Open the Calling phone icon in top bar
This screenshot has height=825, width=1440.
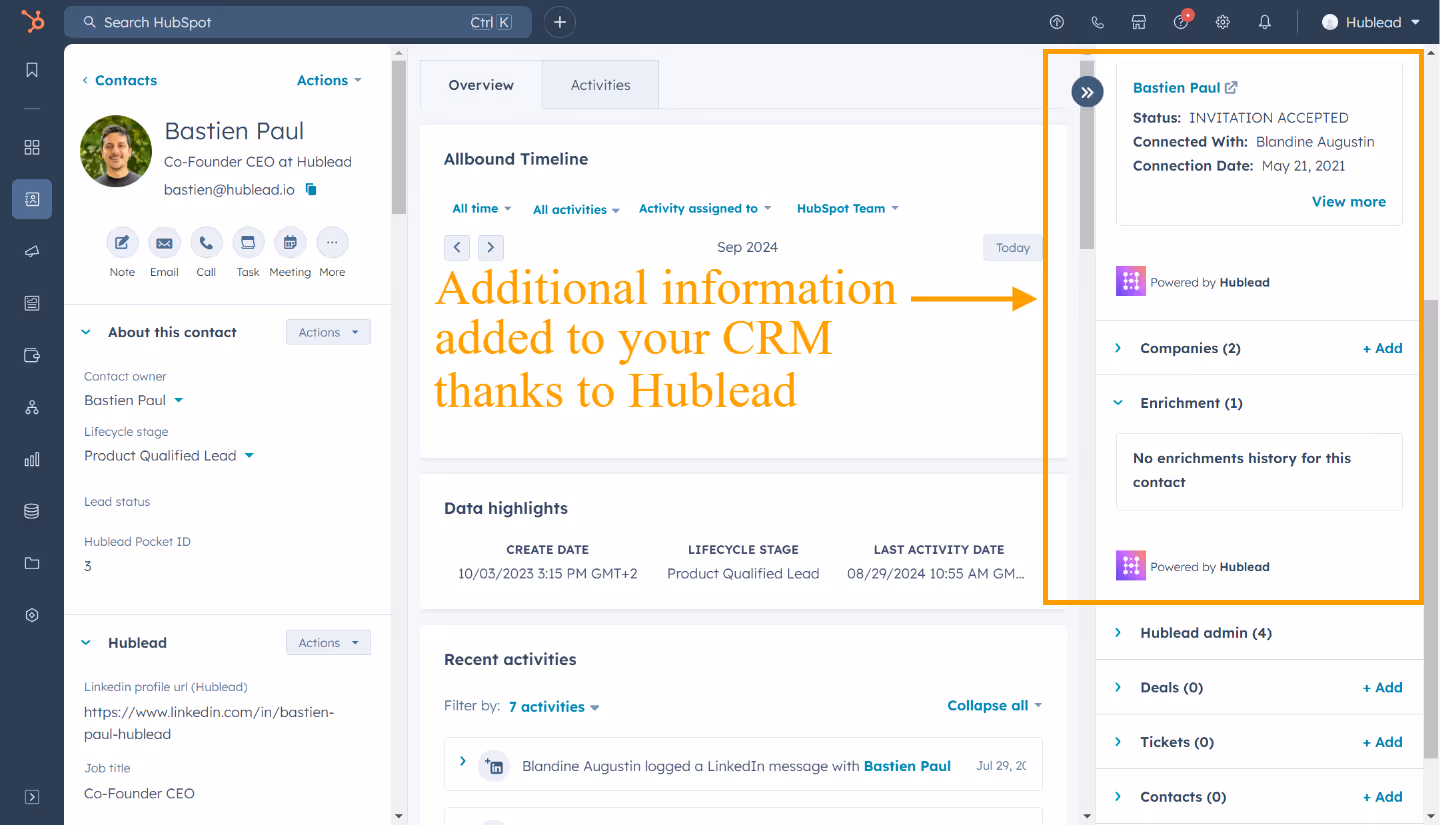point(1097,21)
